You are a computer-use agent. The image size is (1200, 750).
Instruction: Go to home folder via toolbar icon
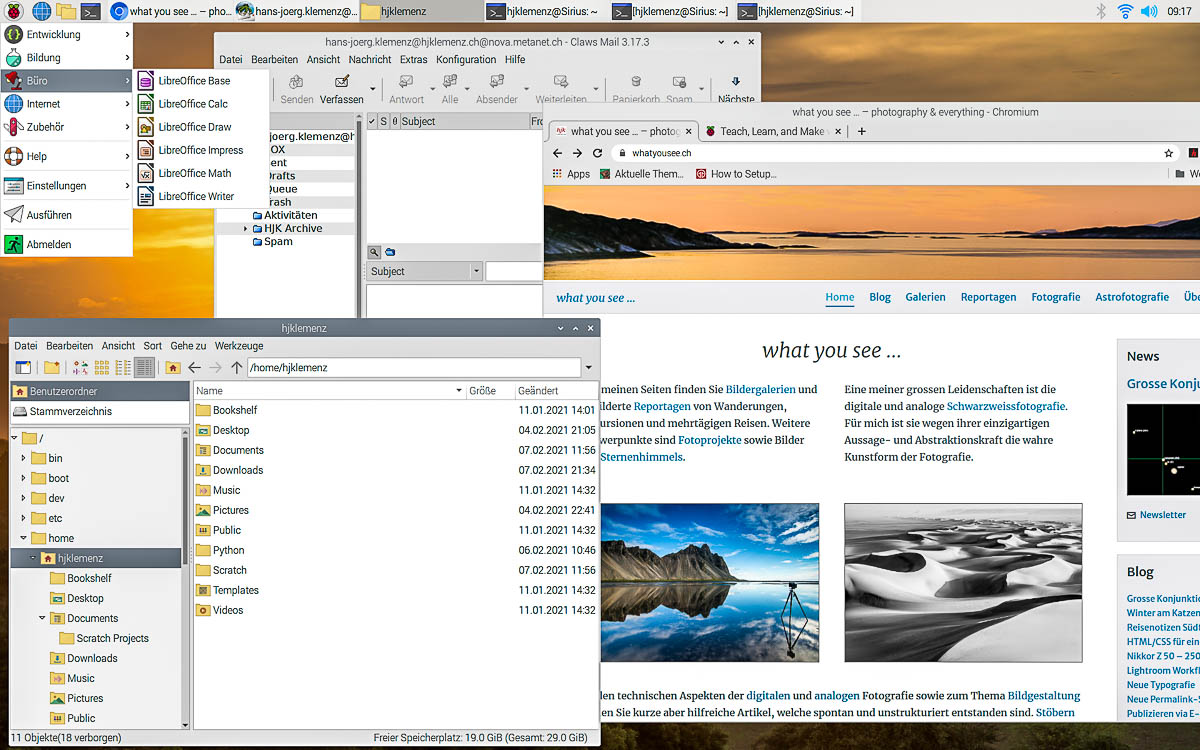coord(173,368)
